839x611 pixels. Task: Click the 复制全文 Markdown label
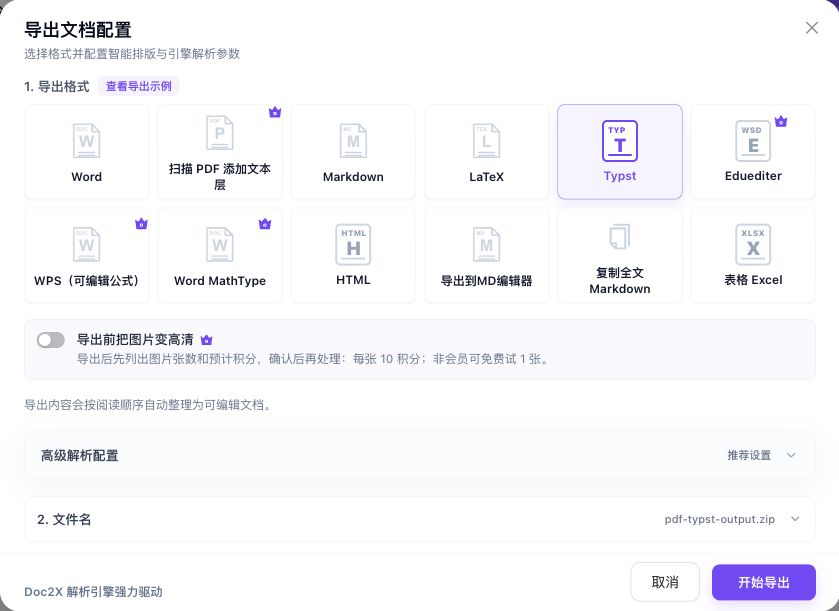point(620,280)
